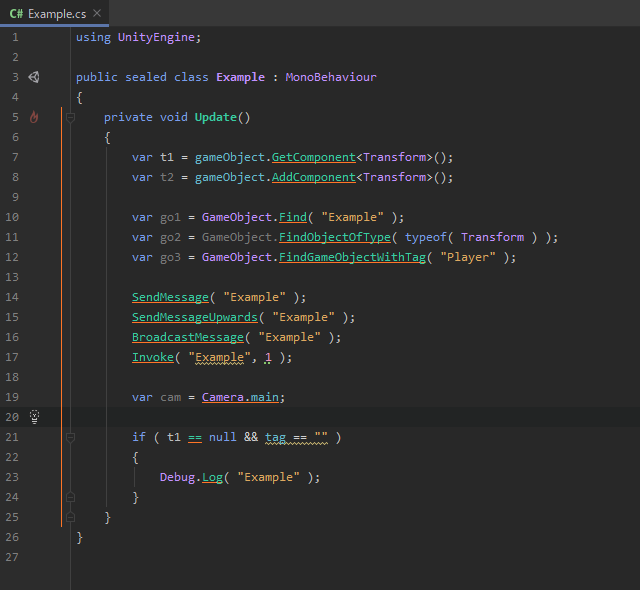The height and width of the screenshot is (590, 640).
Task: Click the "Player" string literal
Action: pyautogui.click(x=468, y=257)
